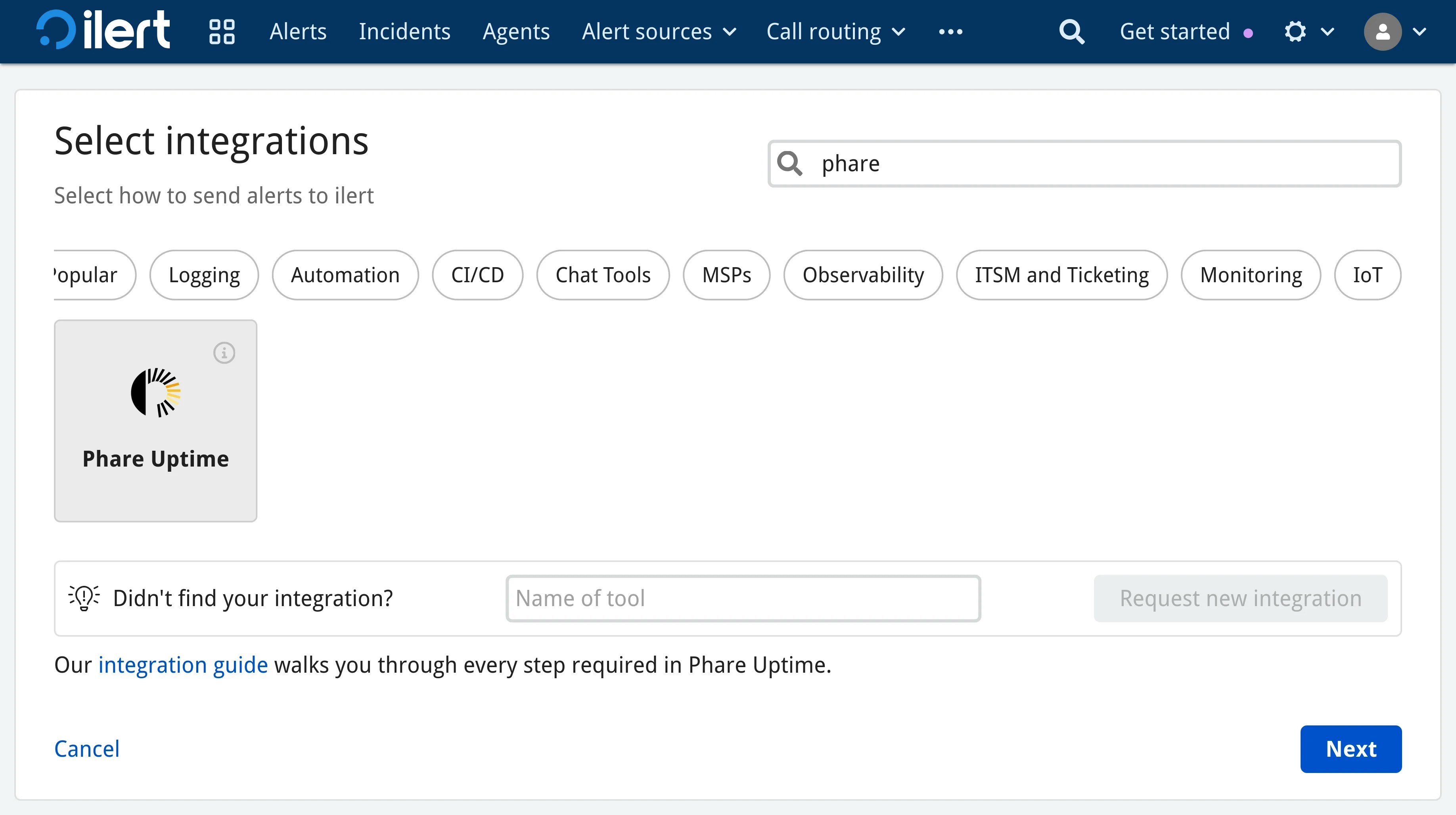
Task: Click the navbar search magnifier icon
Action: coord(1071,32)
